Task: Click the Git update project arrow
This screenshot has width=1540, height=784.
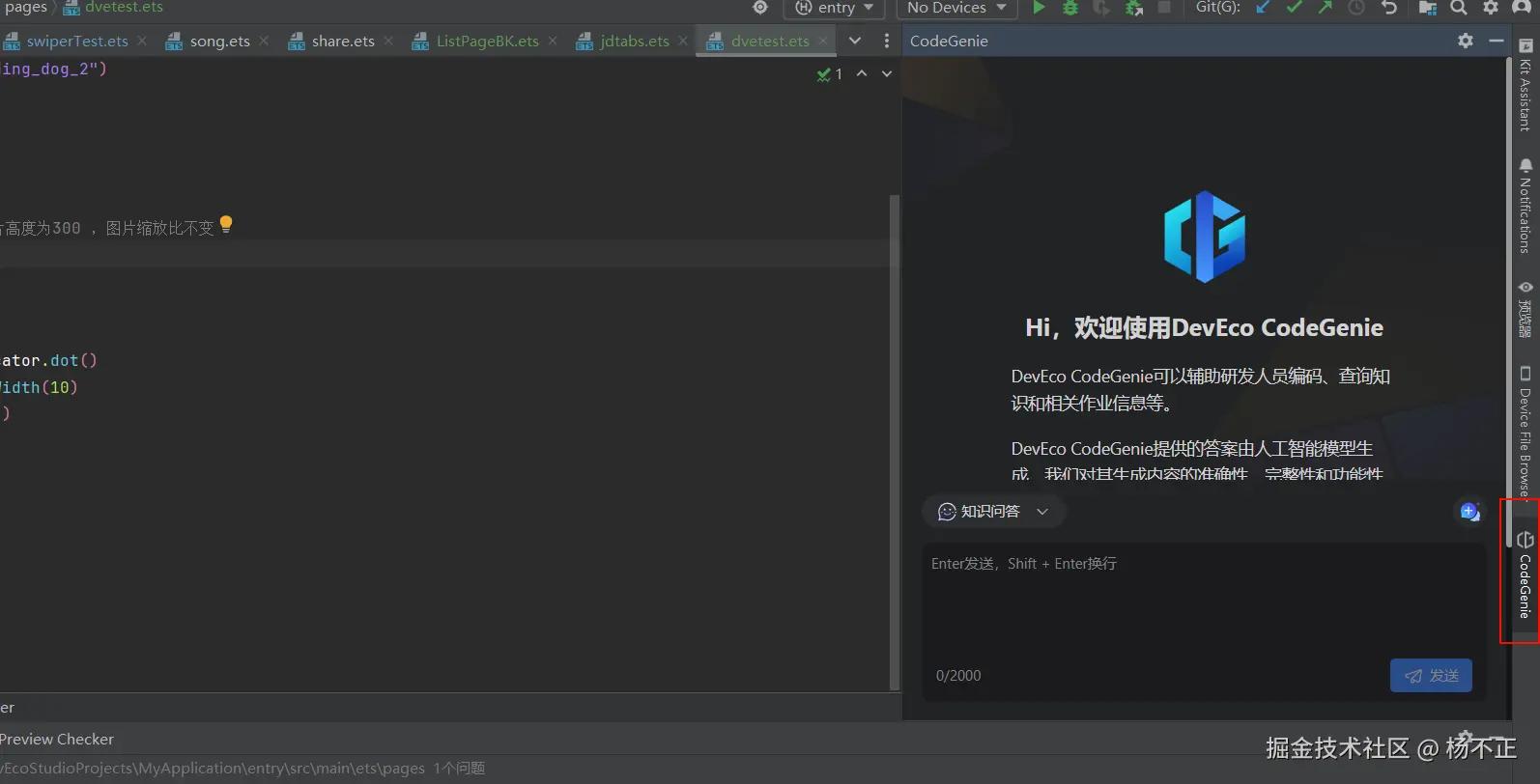Action: coord(1263,8)
